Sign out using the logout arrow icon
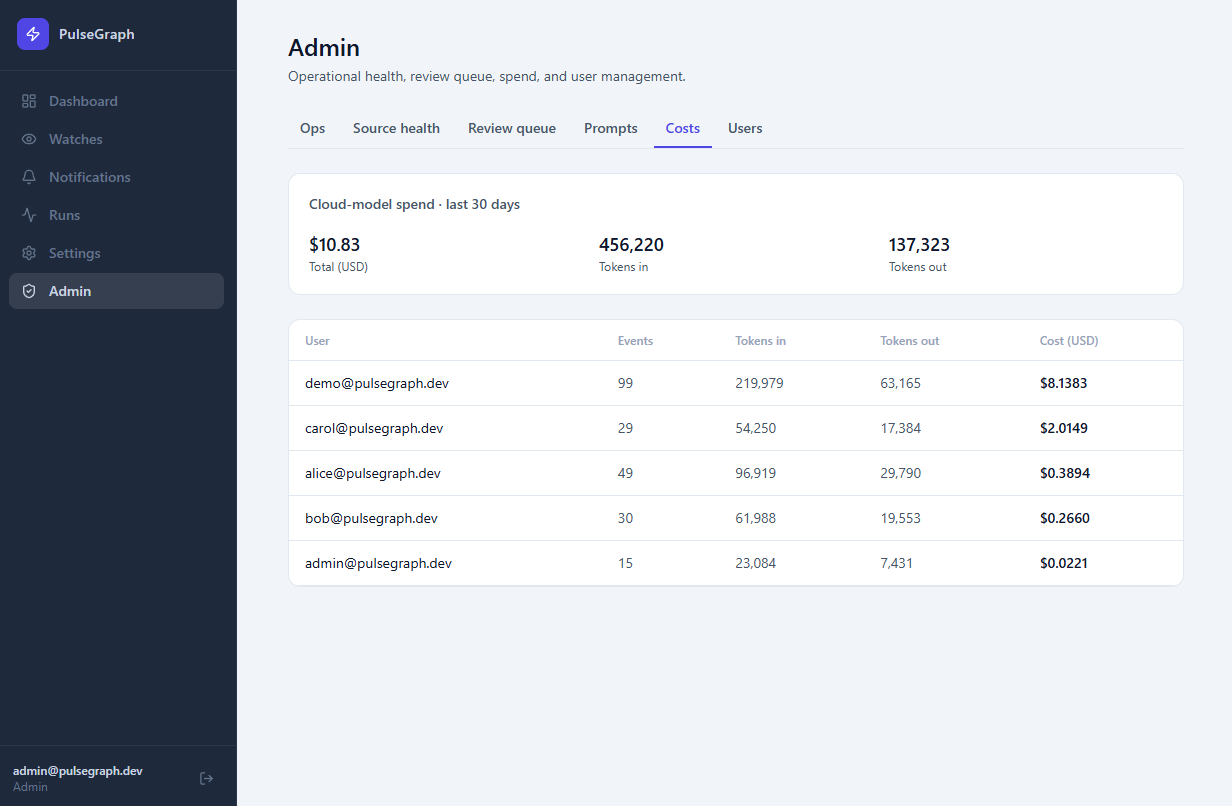 [x=207, y=778]
